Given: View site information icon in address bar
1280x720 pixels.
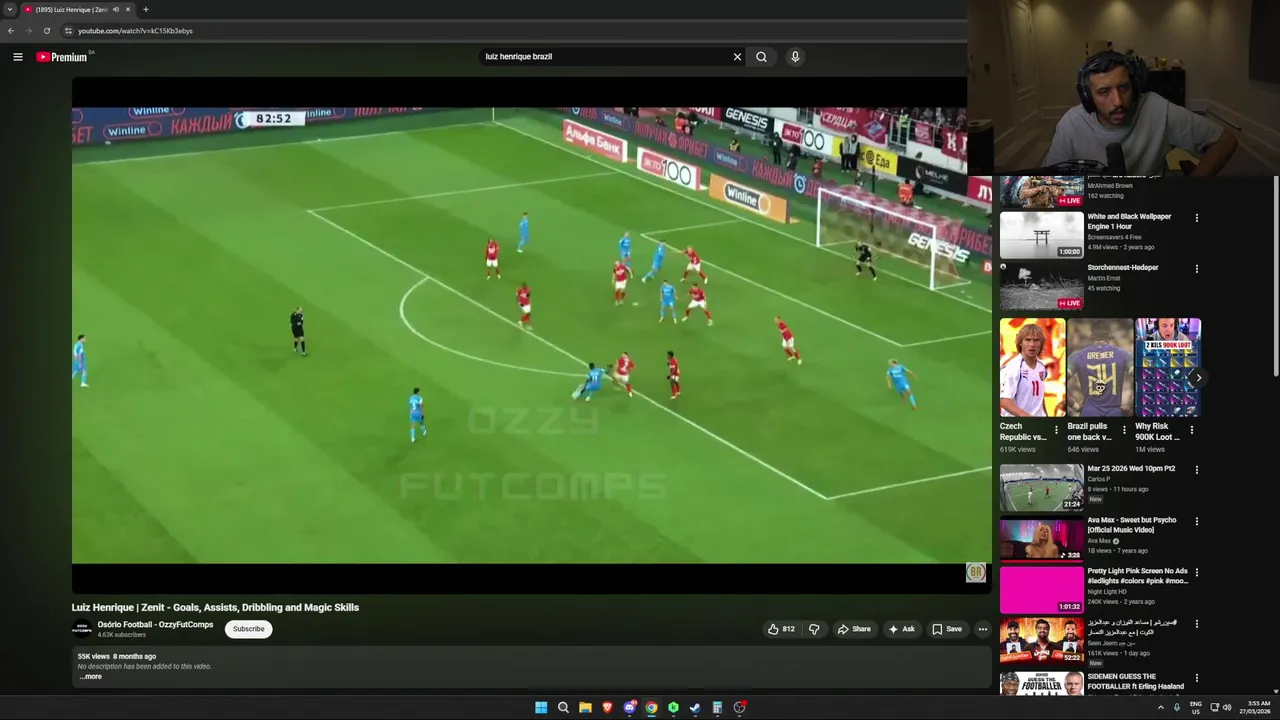Looking at the screenshot, I should (x=68, y=31).
